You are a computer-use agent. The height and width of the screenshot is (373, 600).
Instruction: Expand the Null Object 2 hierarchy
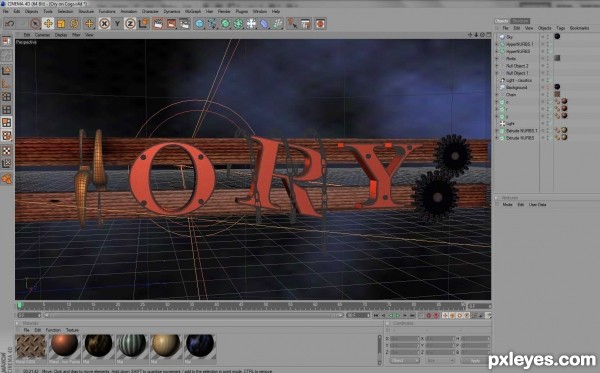point(497,66)
